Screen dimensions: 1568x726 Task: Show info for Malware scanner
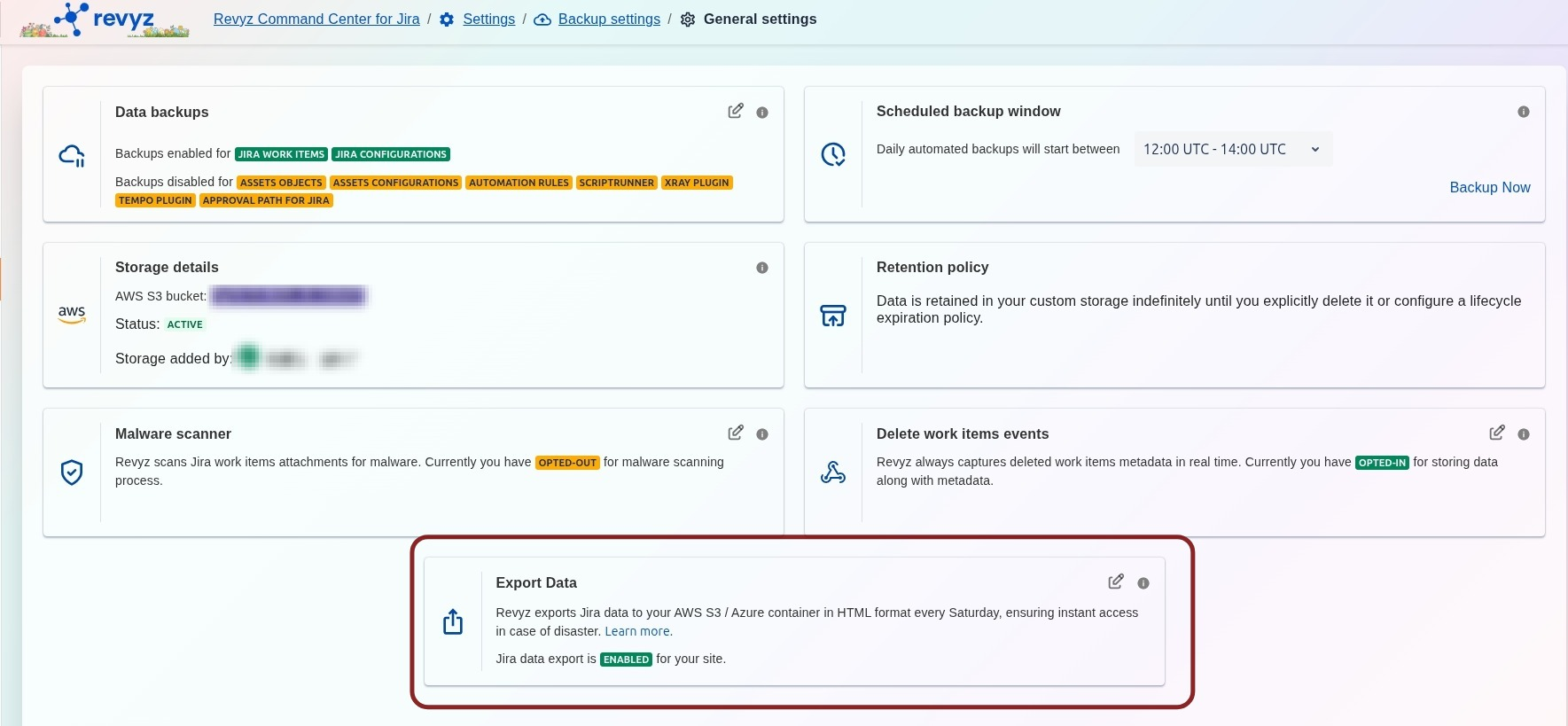click(x=762, y=434)
